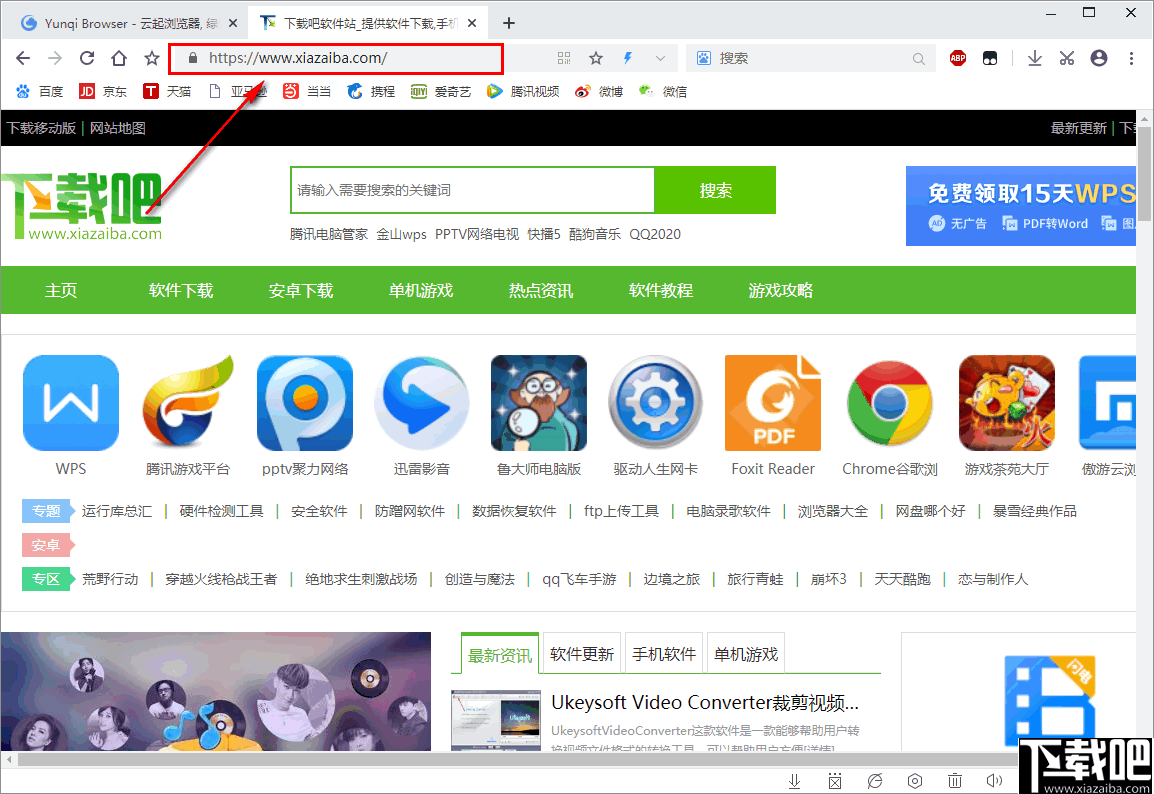This screenshot has height=794, width=1154.
Task: Open the 安卓下载 navigation menu item
Action: coord(300,290)
